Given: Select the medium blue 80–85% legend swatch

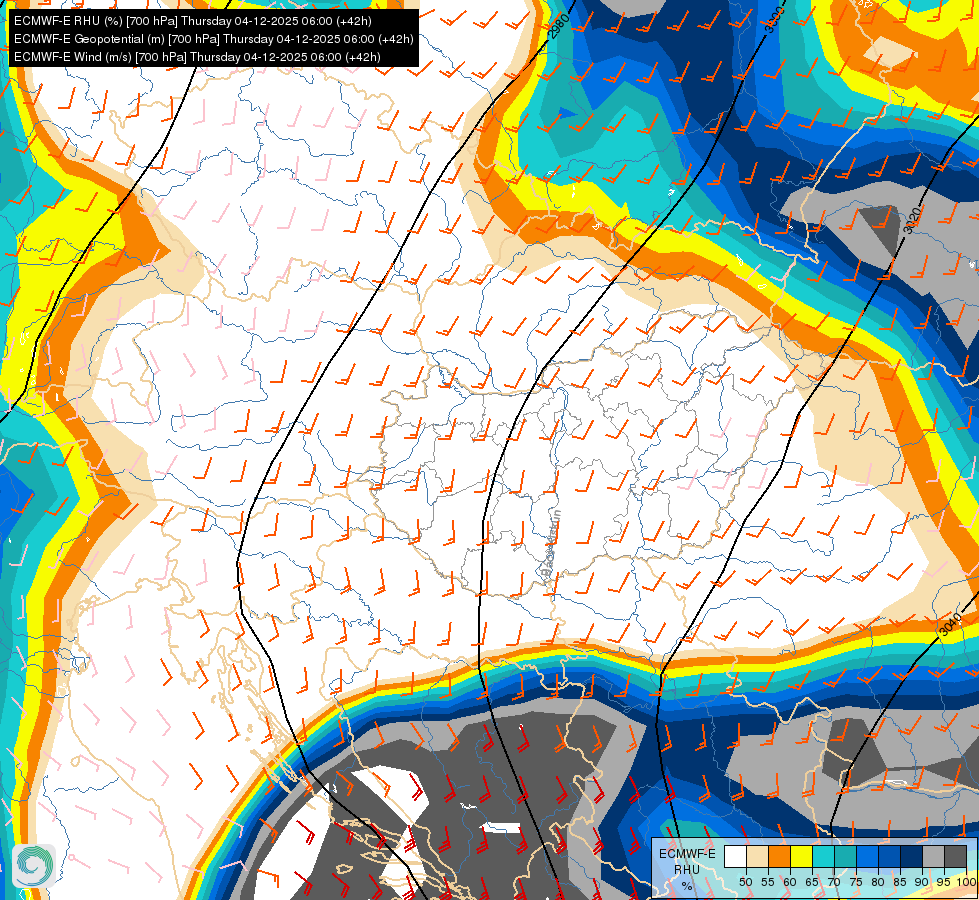Looking at the screenshot, I should [889, 857].
